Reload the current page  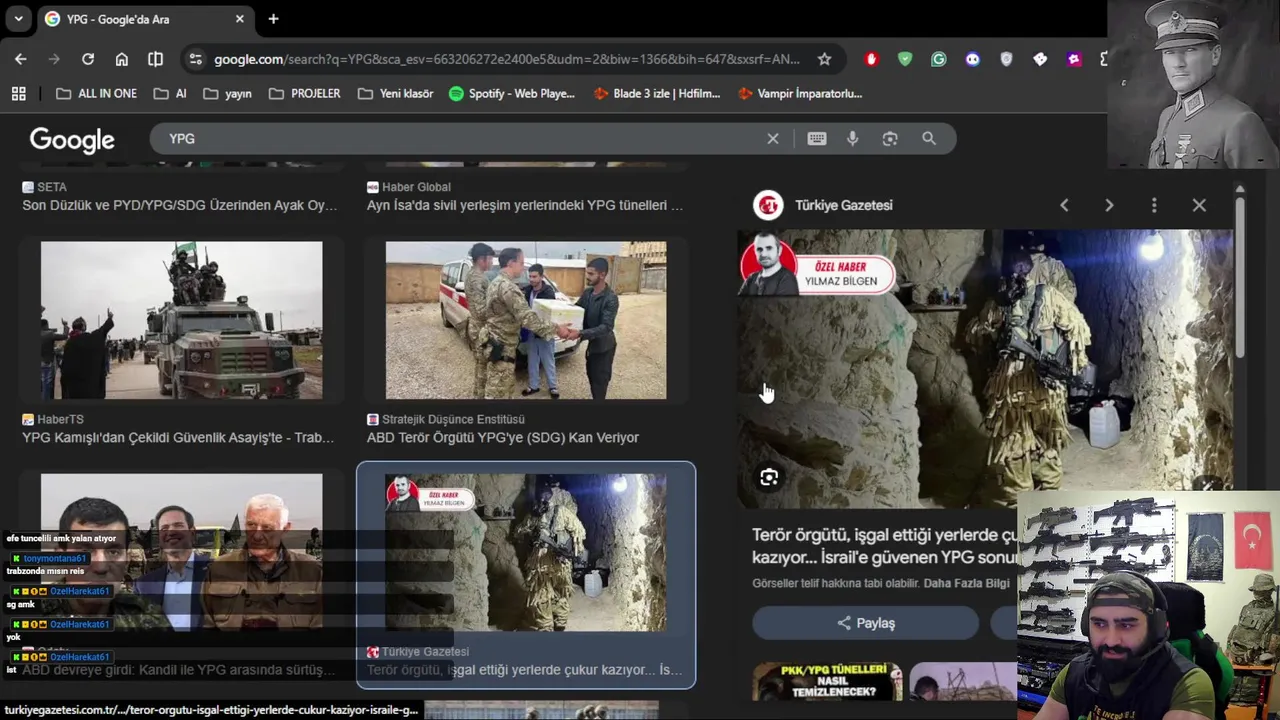click(x=88, y=59)
